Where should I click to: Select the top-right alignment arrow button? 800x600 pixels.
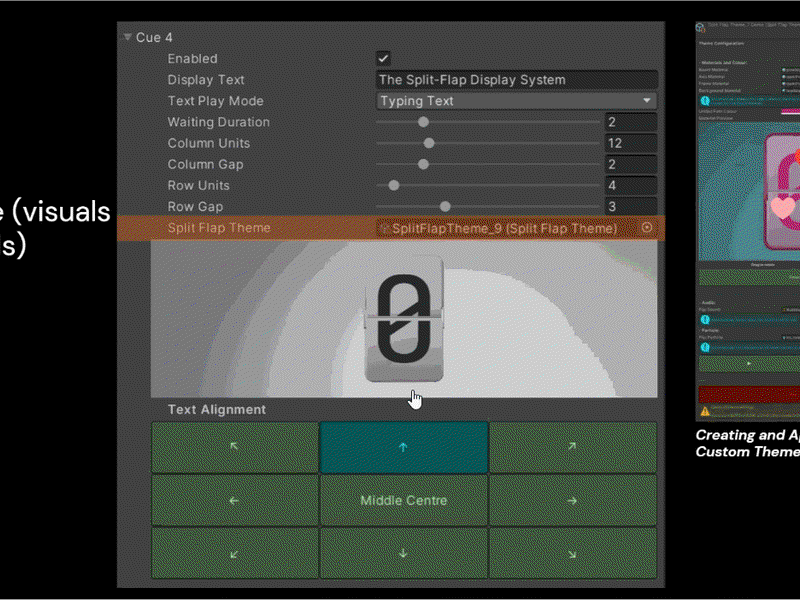pos(572,447)
